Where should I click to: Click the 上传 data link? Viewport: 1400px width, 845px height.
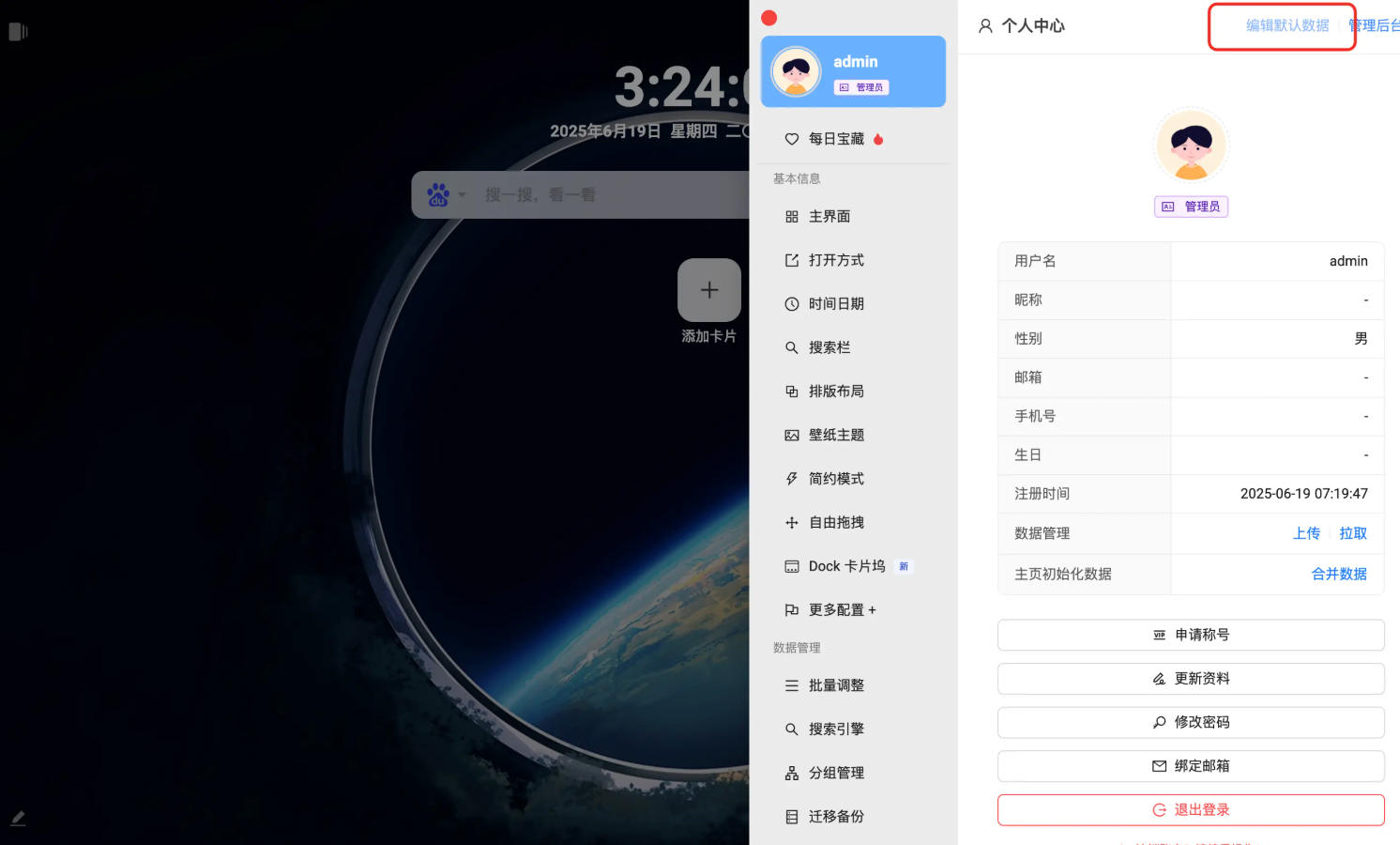click(x=1306, y=533)
